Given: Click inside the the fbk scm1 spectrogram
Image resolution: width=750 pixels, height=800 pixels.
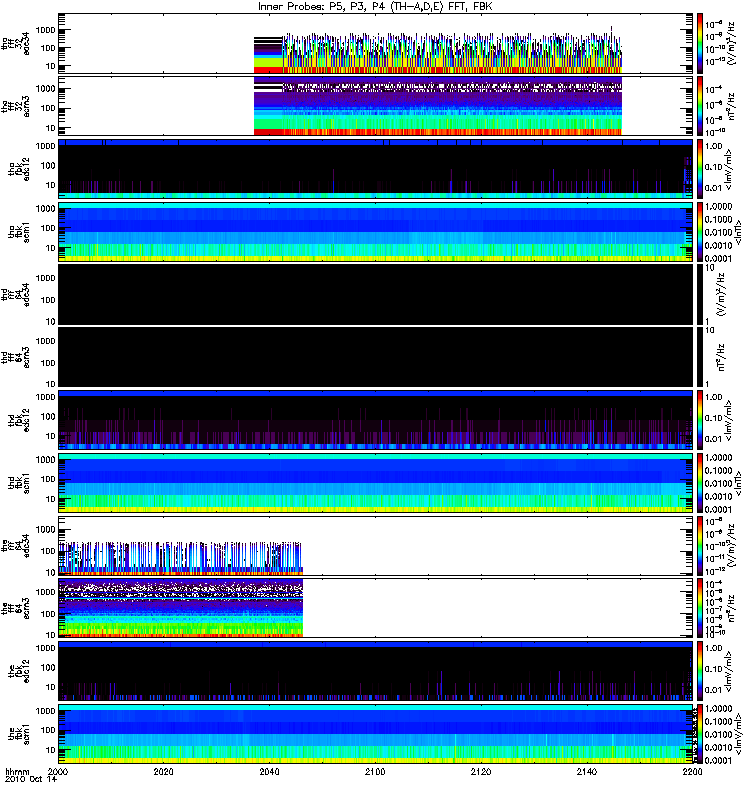Looking at the screenshot, I should (x=375, y=734).
